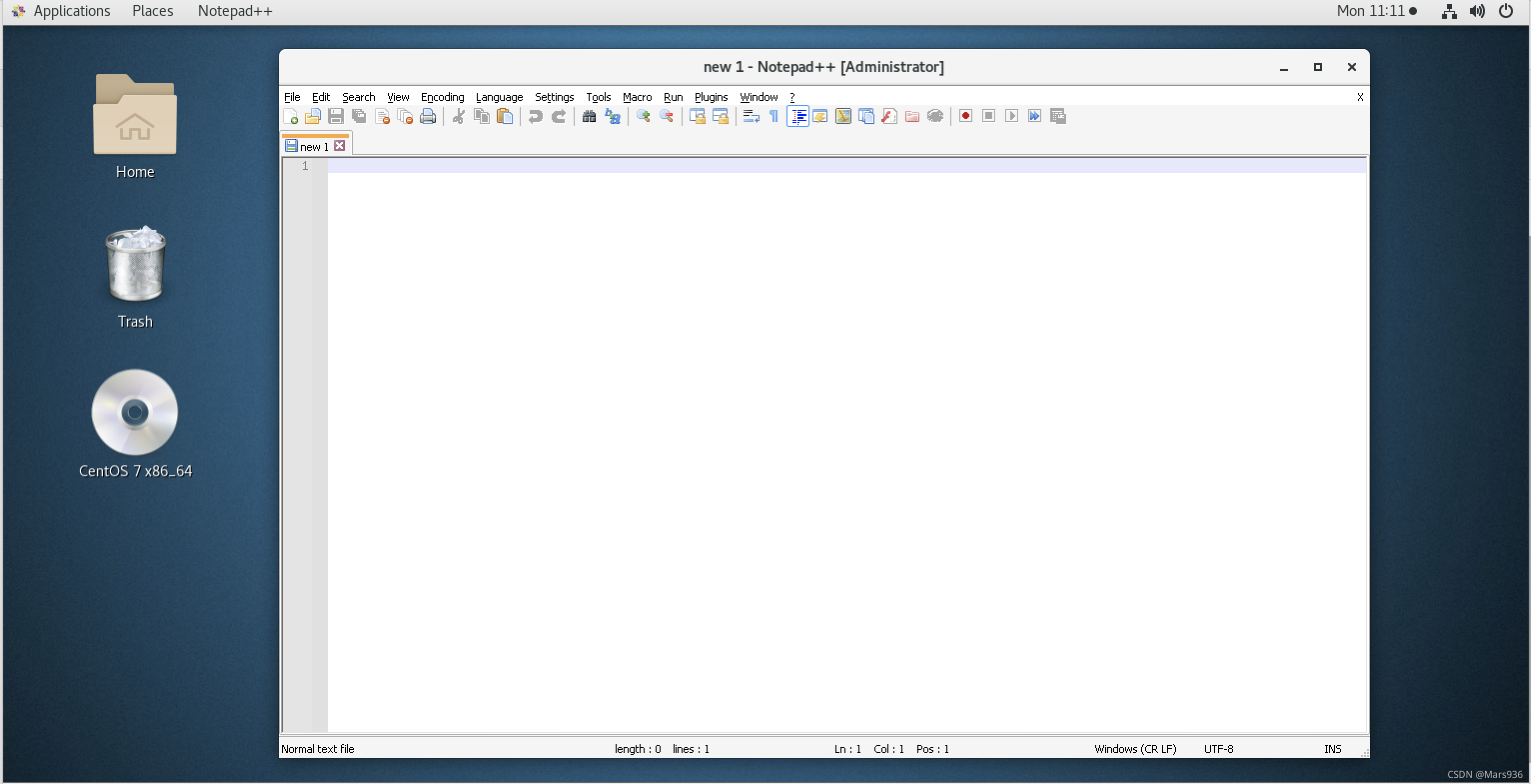This screenshot has height=784, width=1531.
Task: Open the Tools menu
Action: point(598,97)
